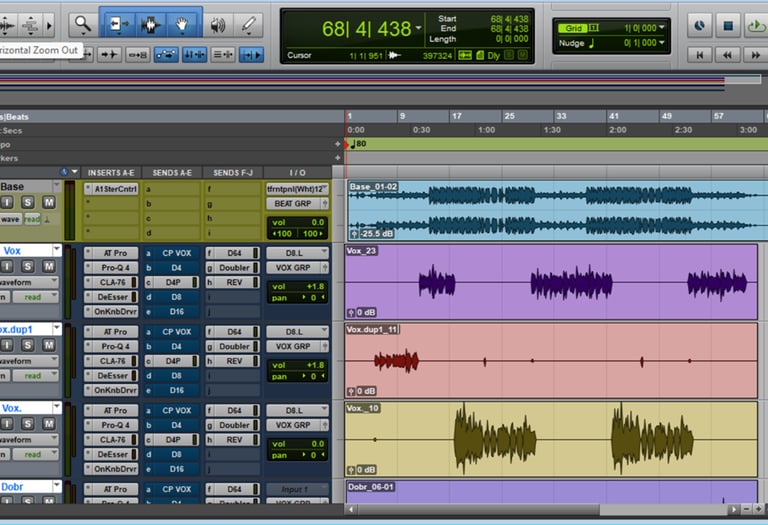Screen dimensions: 768x525
Task: Open Vox track waveform view selector
Action: 28,282
